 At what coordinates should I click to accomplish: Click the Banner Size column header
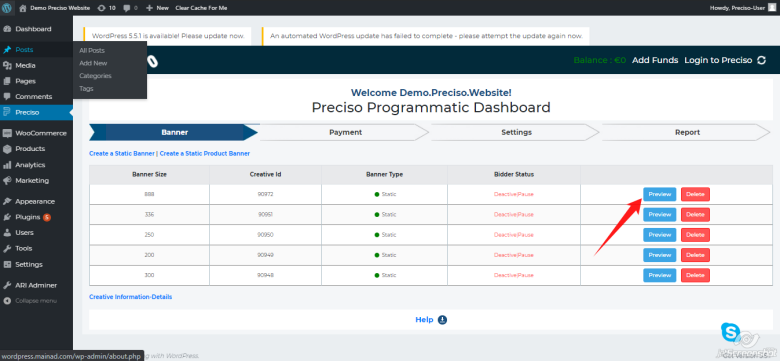[x=149, y=175]
